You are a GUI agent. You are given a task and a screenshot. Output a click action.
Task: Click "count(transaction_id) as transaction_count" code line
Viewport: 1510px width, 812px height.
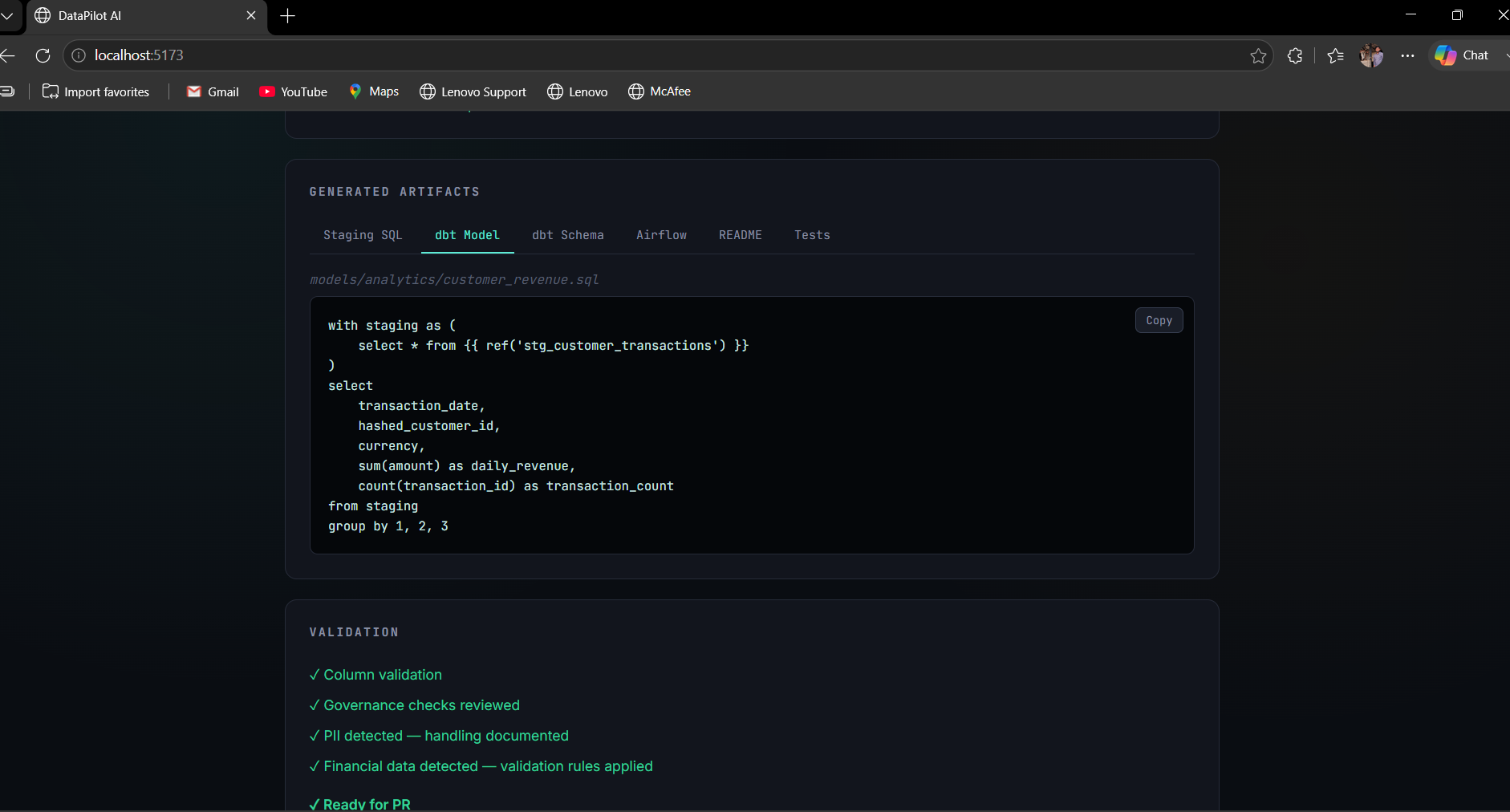[516, 486]
